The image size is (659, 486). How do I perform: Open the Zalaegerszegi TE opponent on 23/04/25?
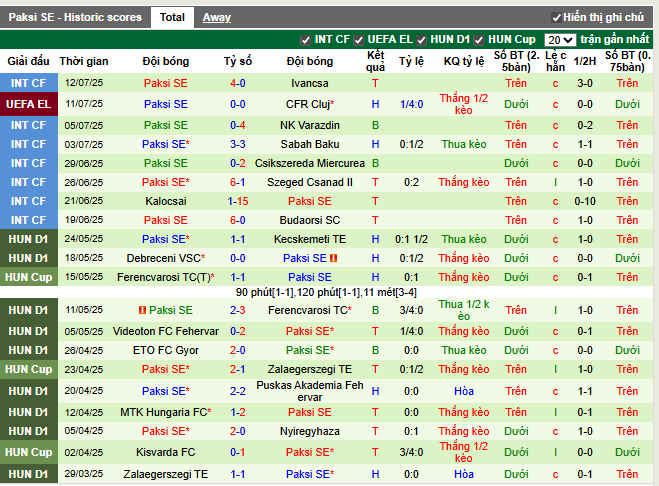pos(310,369)
